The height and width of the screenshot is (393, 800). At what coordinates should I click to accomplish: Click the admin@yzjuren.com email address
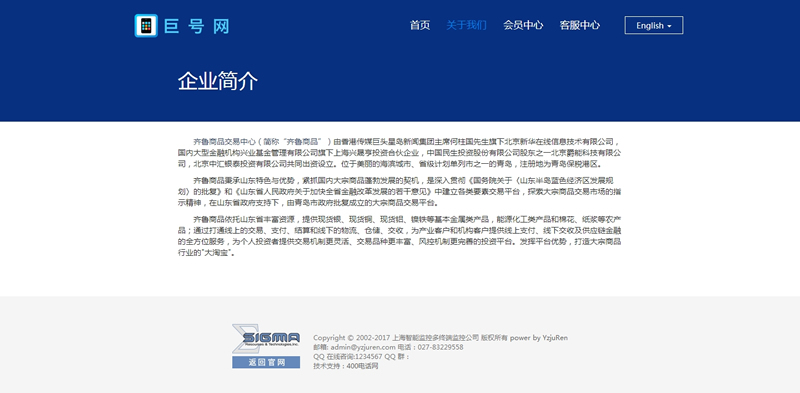(363, 347)
